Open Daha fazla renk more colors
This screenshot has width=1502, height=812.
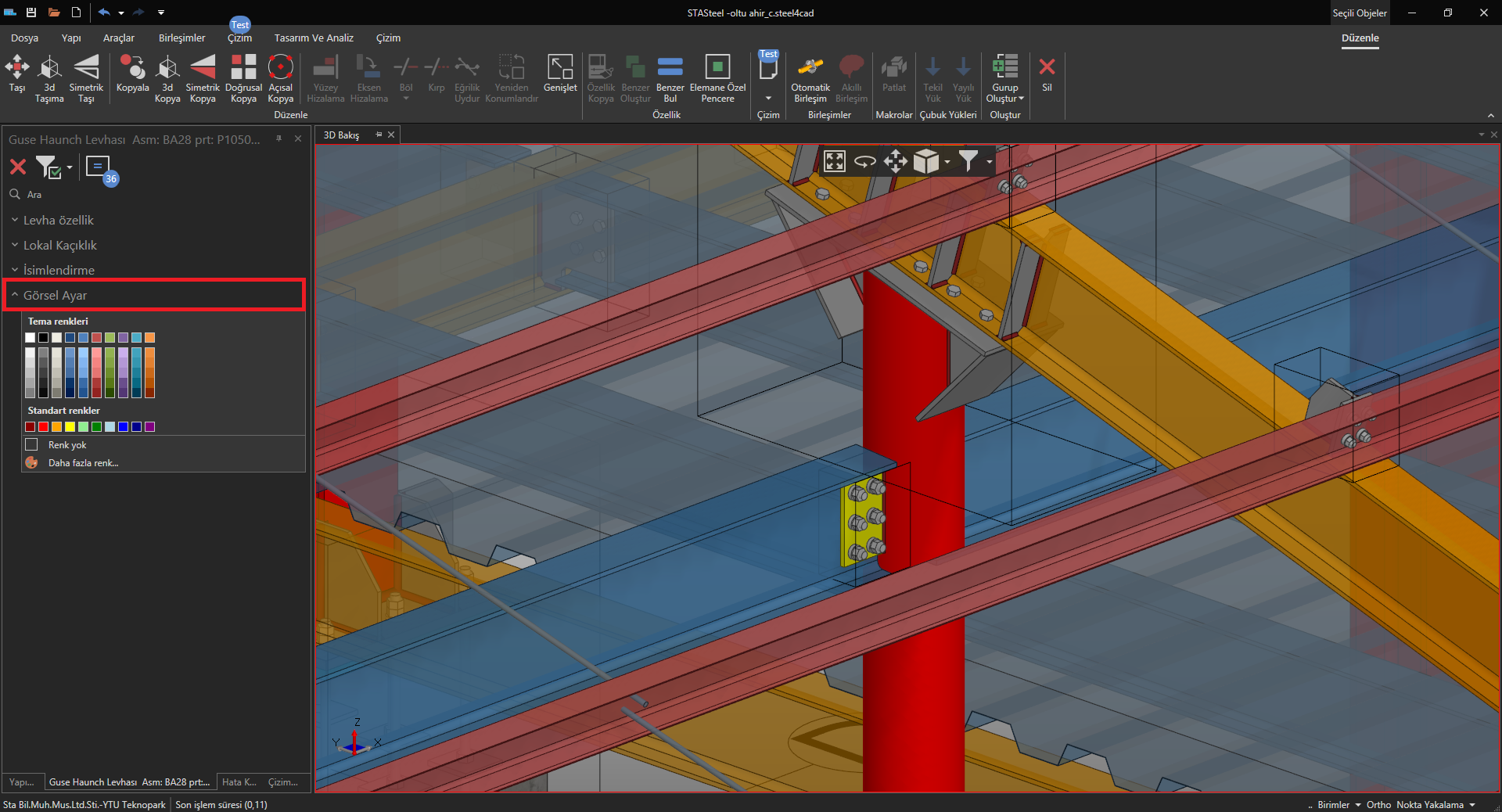tap(83, 463)
